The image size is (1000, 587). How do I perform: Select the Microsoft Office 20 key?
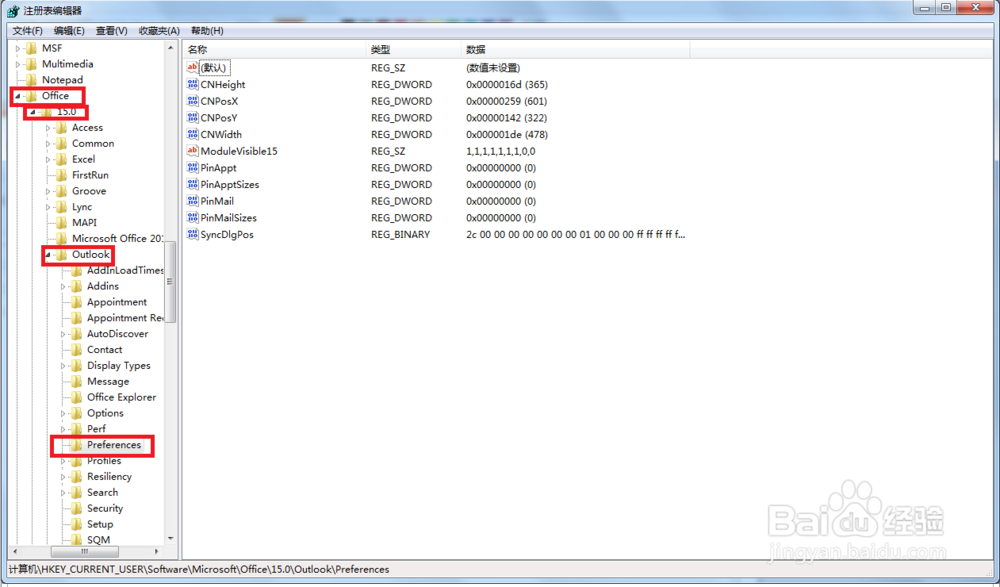(117, 239)
